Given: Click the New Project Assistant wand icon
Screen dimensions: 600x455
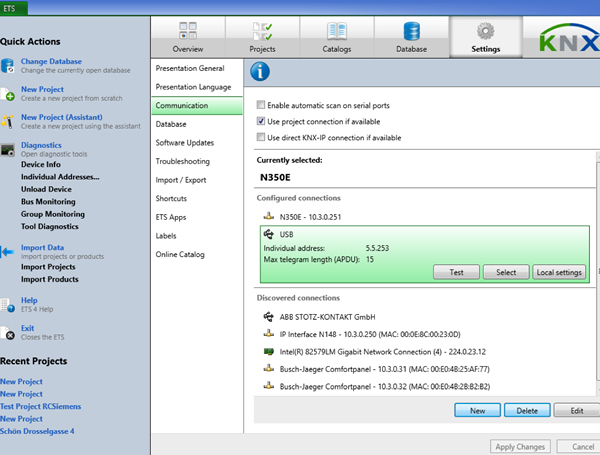Looking at the screenshot, I should pos(7,122).
